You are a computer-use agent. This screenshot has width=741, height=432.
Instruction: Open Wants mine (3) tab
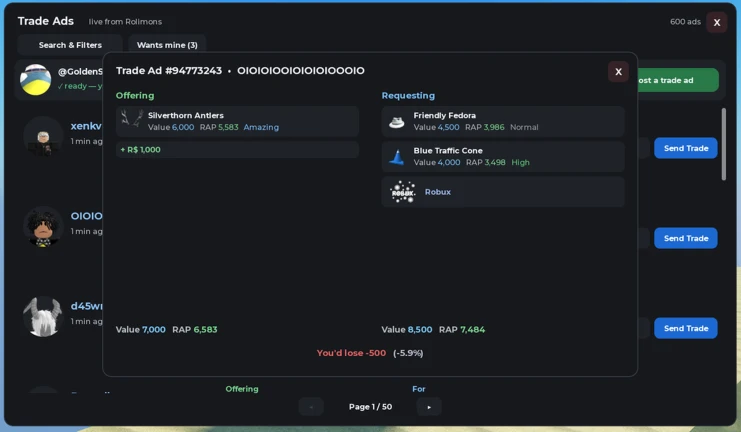167,45
